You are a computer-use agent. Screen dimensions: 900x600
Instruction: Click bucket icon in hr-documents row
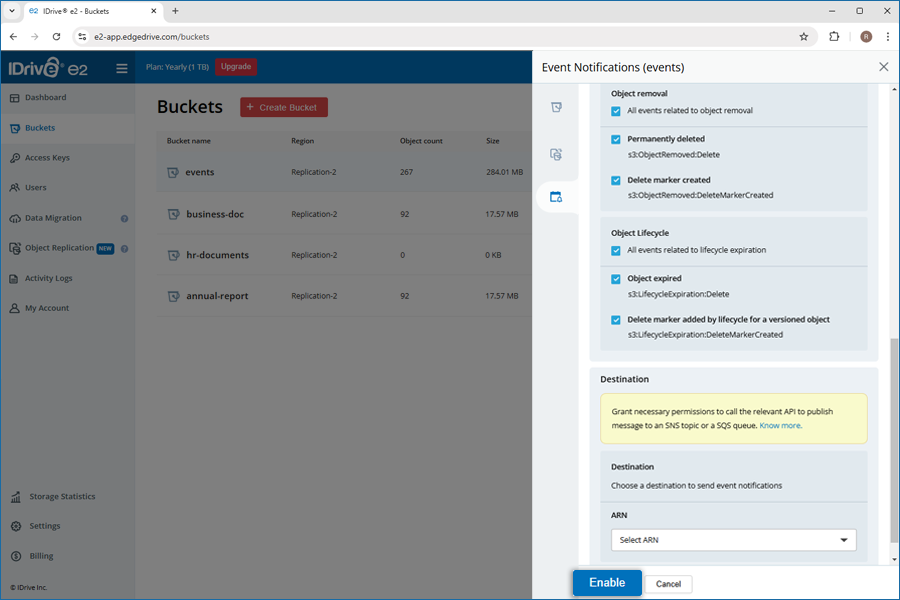coord(173,255)
